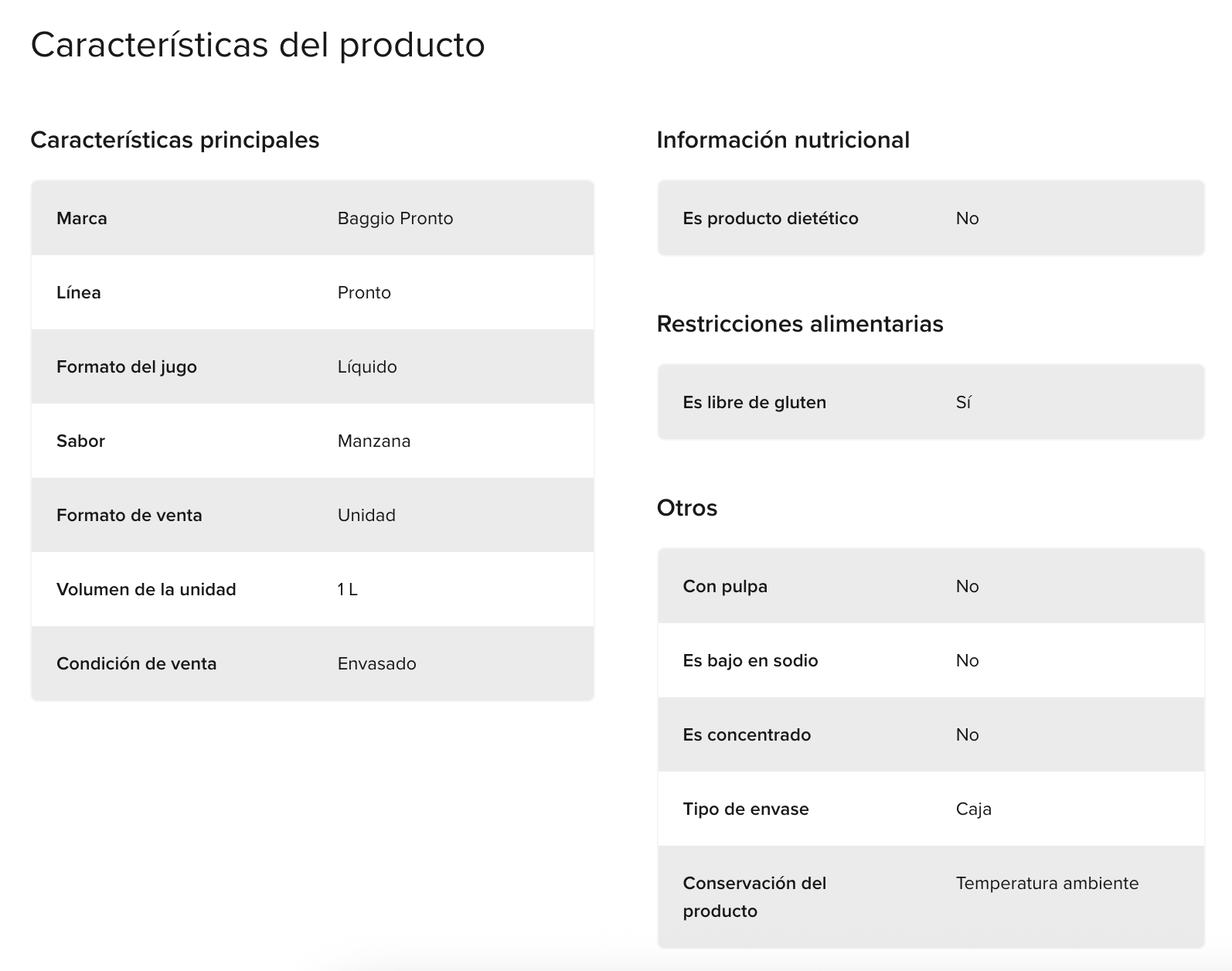Click the 'Restricciones alimentarias' section title

(x=800, y=324)
